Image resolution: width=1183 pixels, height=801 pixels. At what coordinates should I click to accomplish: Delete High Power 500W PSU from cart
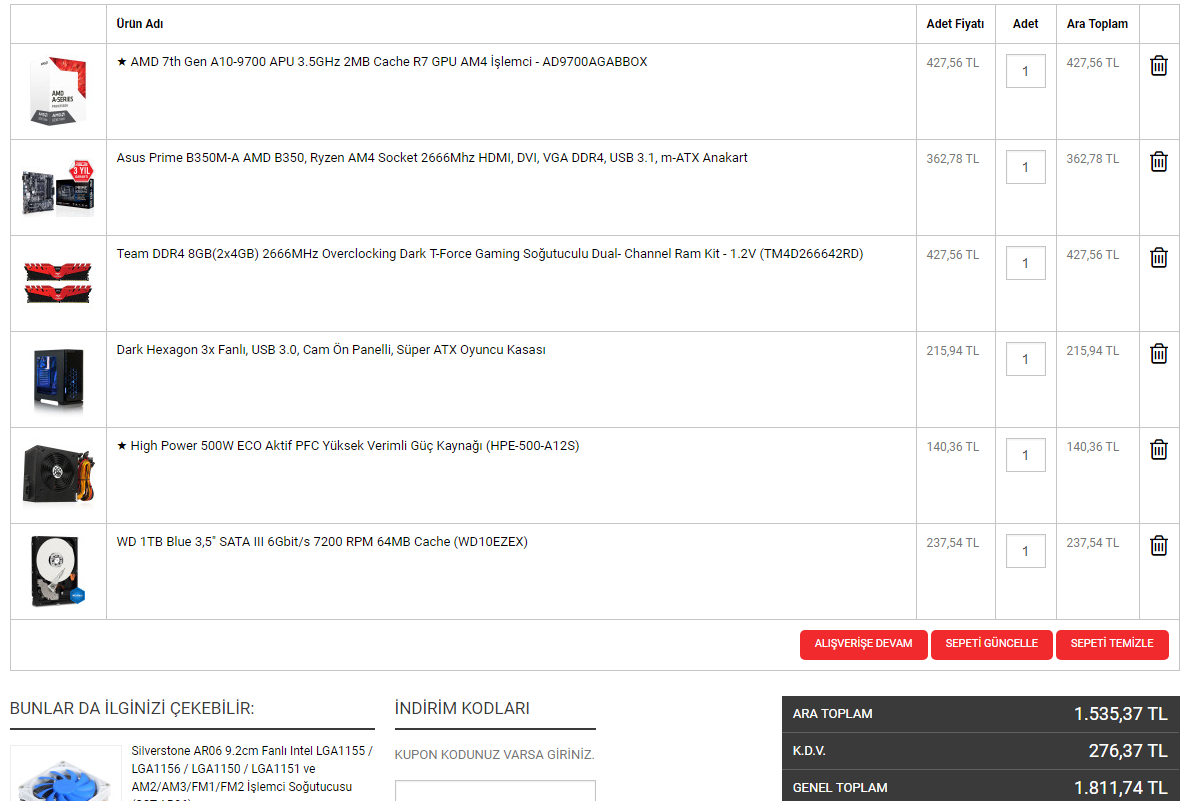pyautogui.click(x=1159, y=450)
